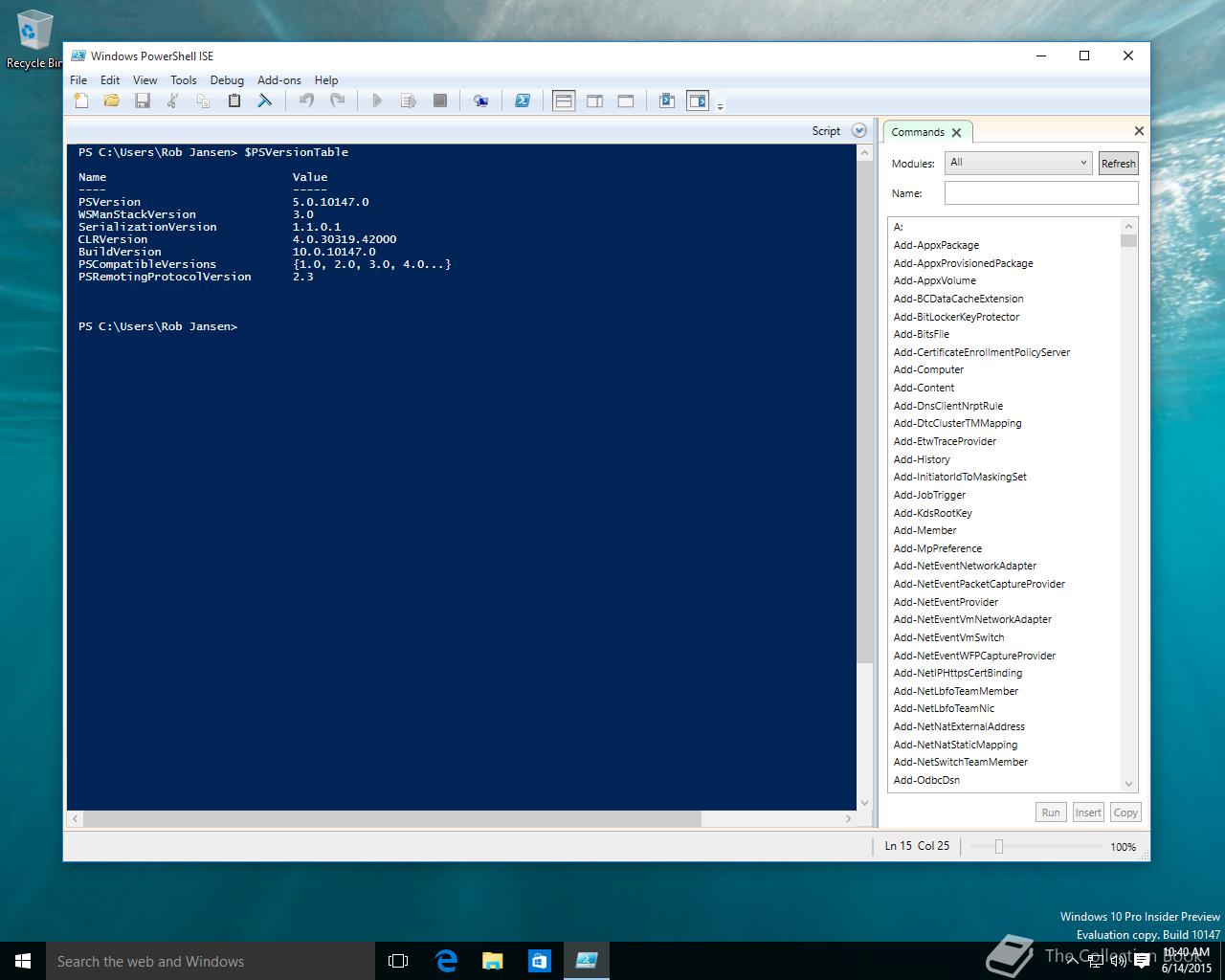The image size is (1225, 980).
Task: Open toolbar overflow options arrow
Action: pos(720,105)
